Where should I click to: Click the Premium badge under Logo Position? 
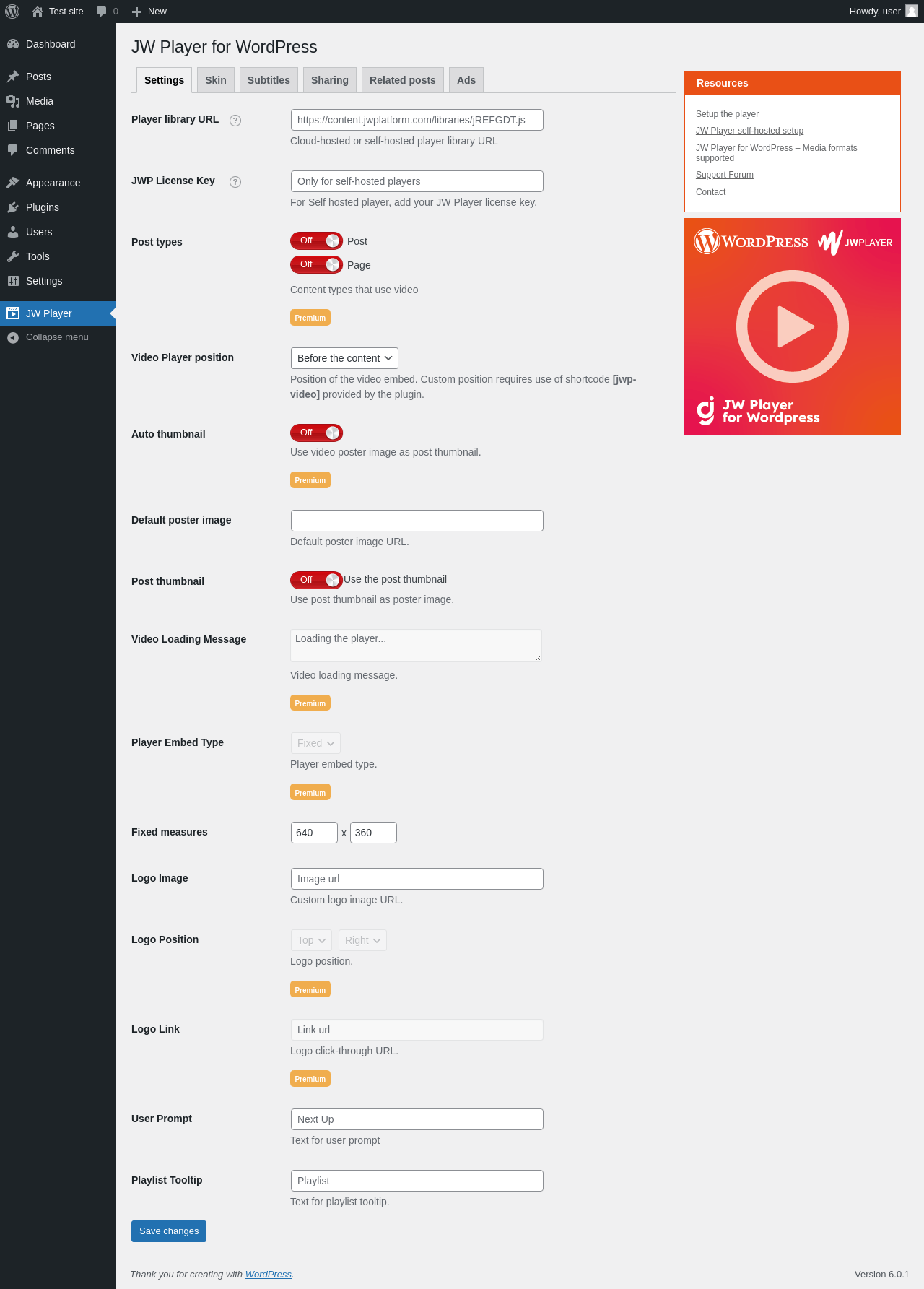(x=310, y=990)
